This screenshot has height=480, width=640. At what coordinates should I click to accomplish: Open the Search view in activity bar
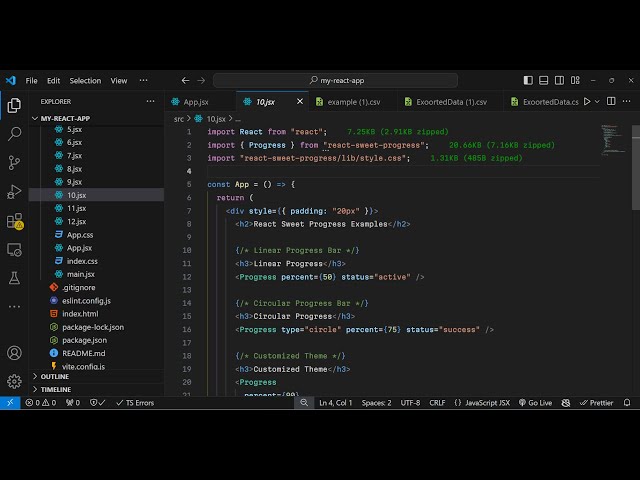coord(14,133)
